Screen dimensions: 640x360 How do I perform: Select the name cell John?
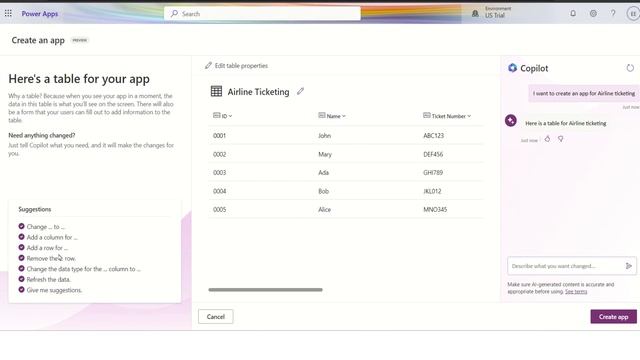click(324, 136)
